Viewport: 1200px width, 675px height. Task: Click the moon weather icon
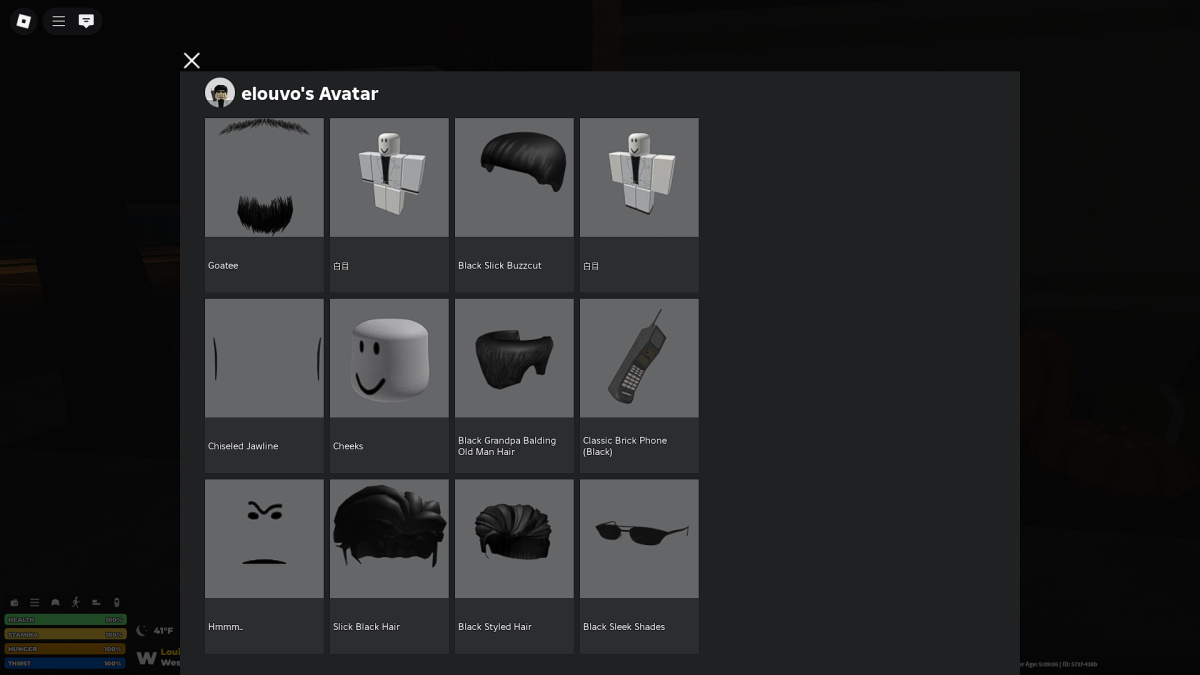pos(142,631)
